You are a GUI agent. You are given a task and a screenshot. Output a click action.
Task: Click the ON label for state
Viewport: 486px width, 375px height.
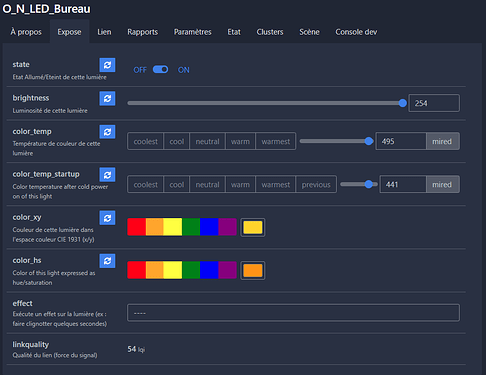(x=184, y=70)
